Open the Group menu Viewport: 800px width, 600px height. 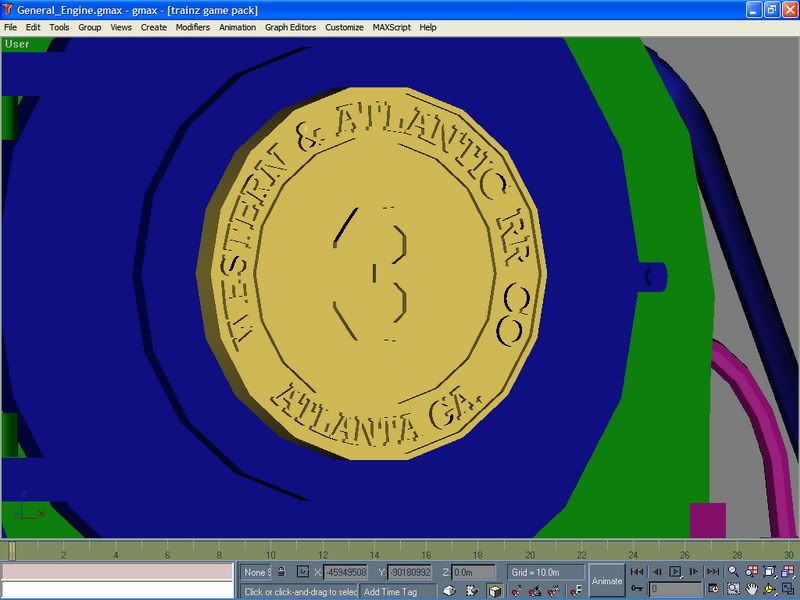[90, 28]
